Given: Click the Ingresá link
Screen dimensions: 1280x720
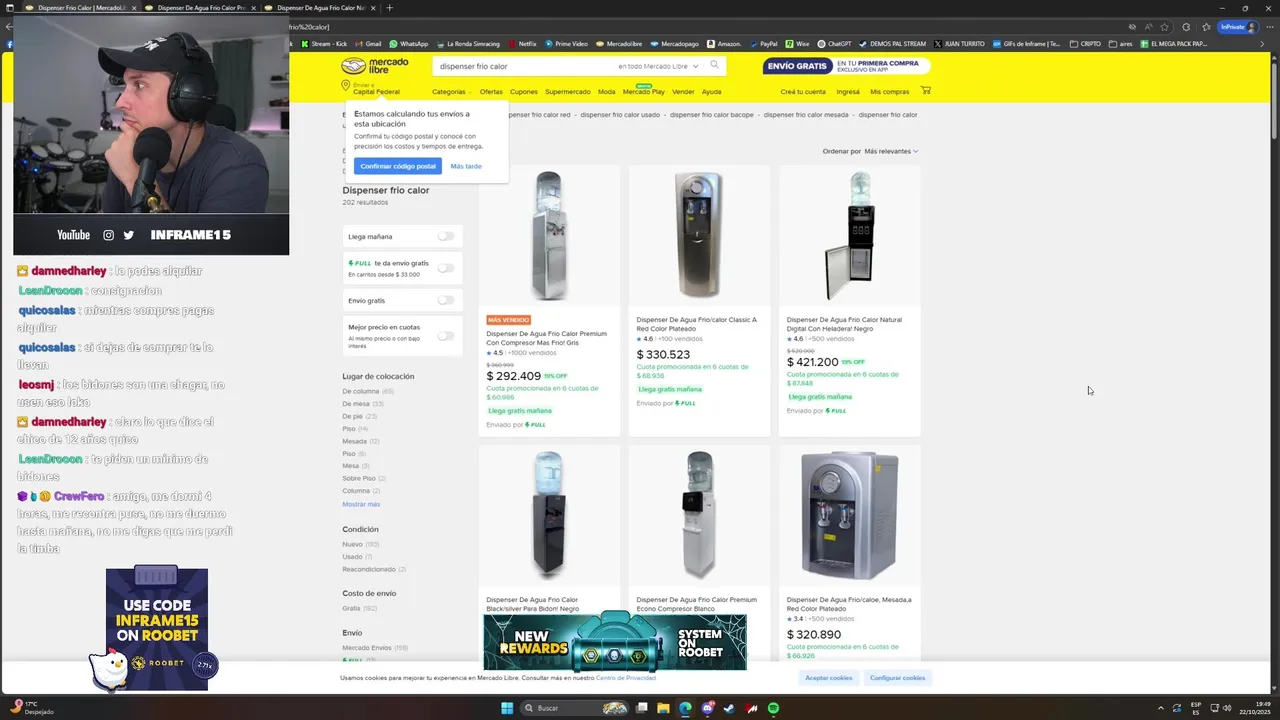Looking at the screenshot, I should (x=848, y=92).
